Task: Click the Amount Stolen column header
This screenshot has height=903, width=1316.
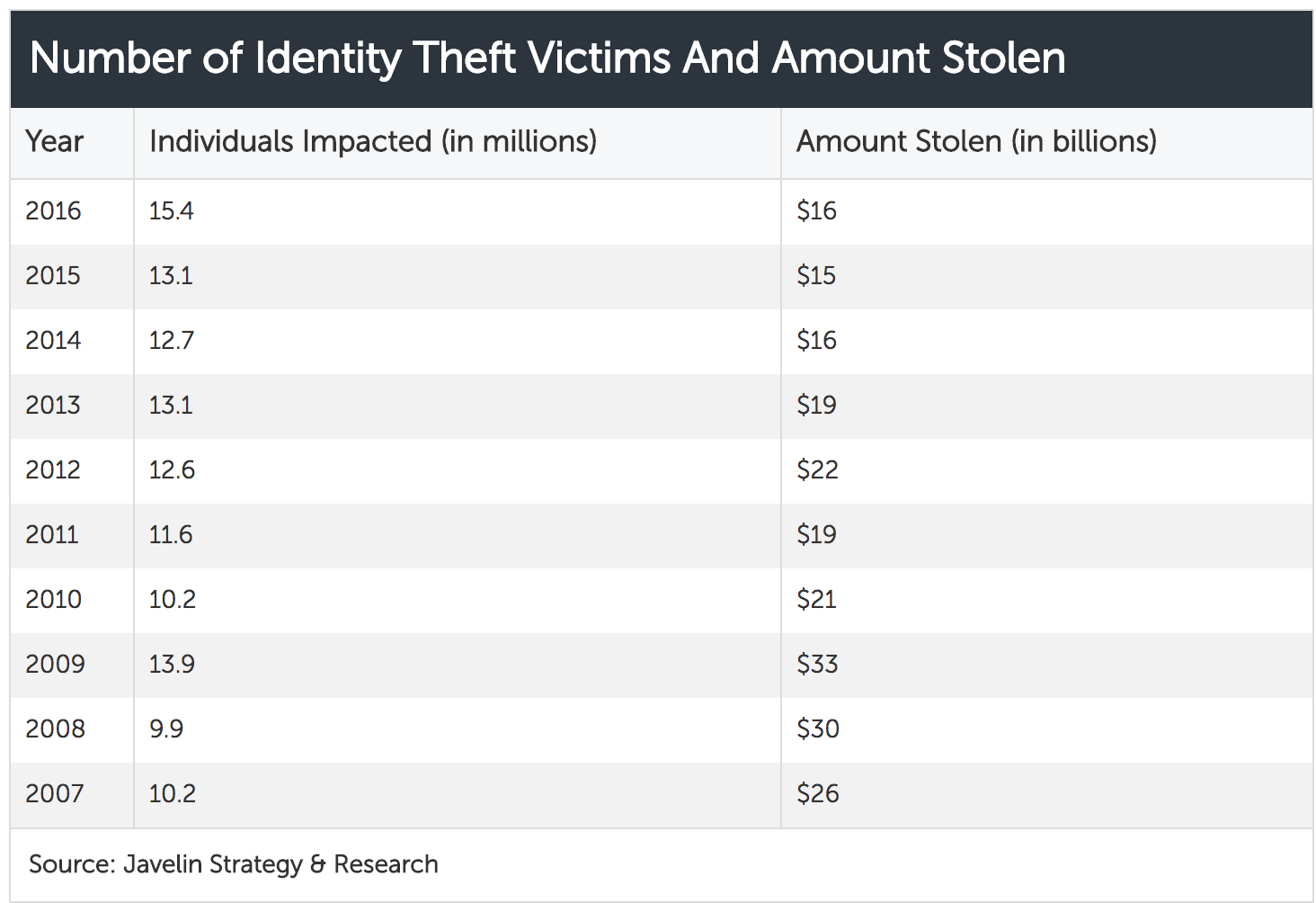Action: (976, 141)
